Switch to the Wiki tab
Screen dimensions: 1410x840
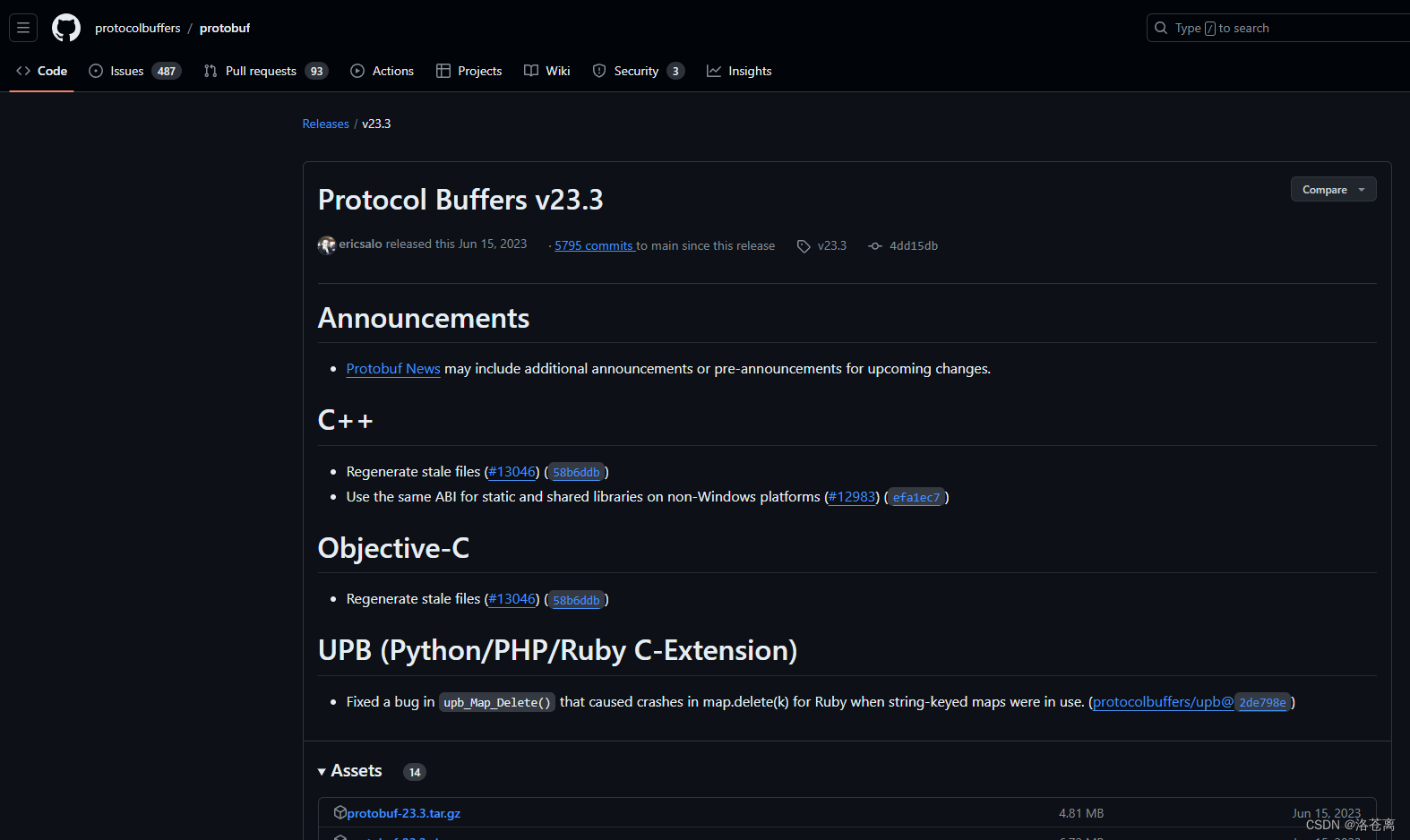[547, 71]
